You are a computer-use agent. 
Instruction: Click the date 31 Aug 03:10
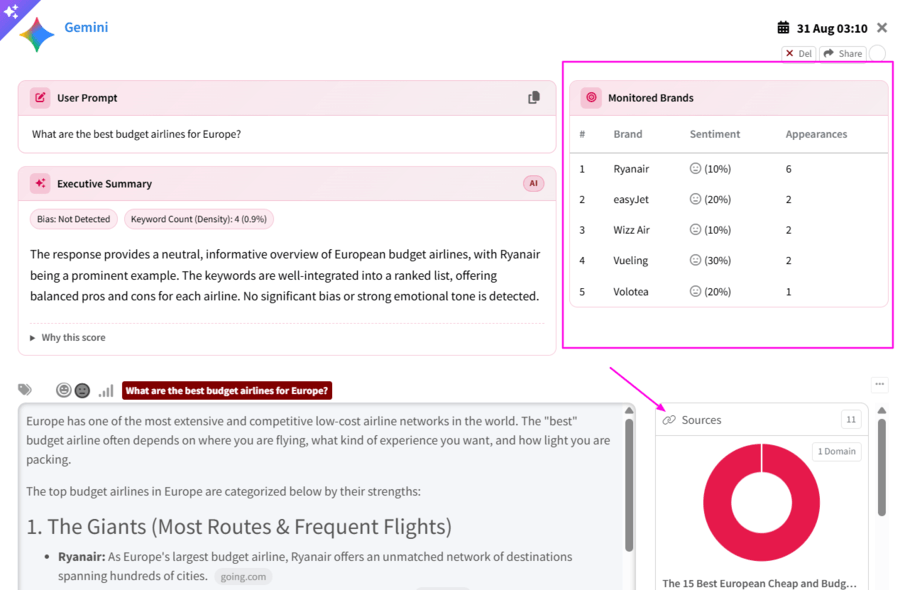pyautogui.click(x=832, y=28)
